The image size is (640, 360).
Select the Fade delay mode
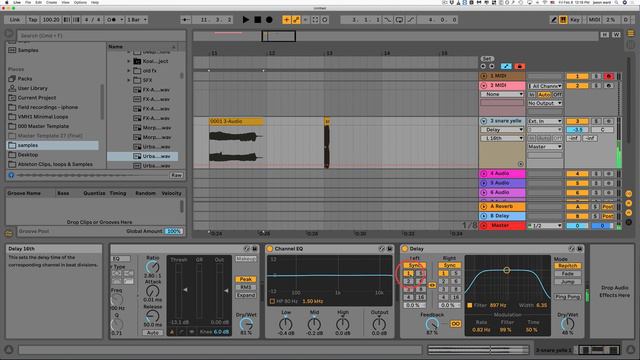[x=568, y=274]
